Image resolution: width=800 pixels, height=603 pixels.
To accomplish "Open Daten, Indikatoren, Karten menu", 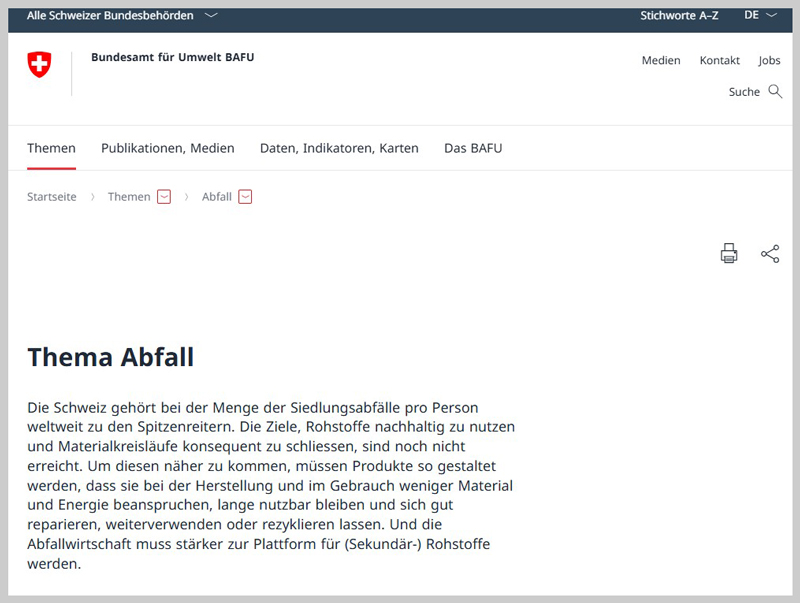I will pyautogui.click(x=339, y=148).
